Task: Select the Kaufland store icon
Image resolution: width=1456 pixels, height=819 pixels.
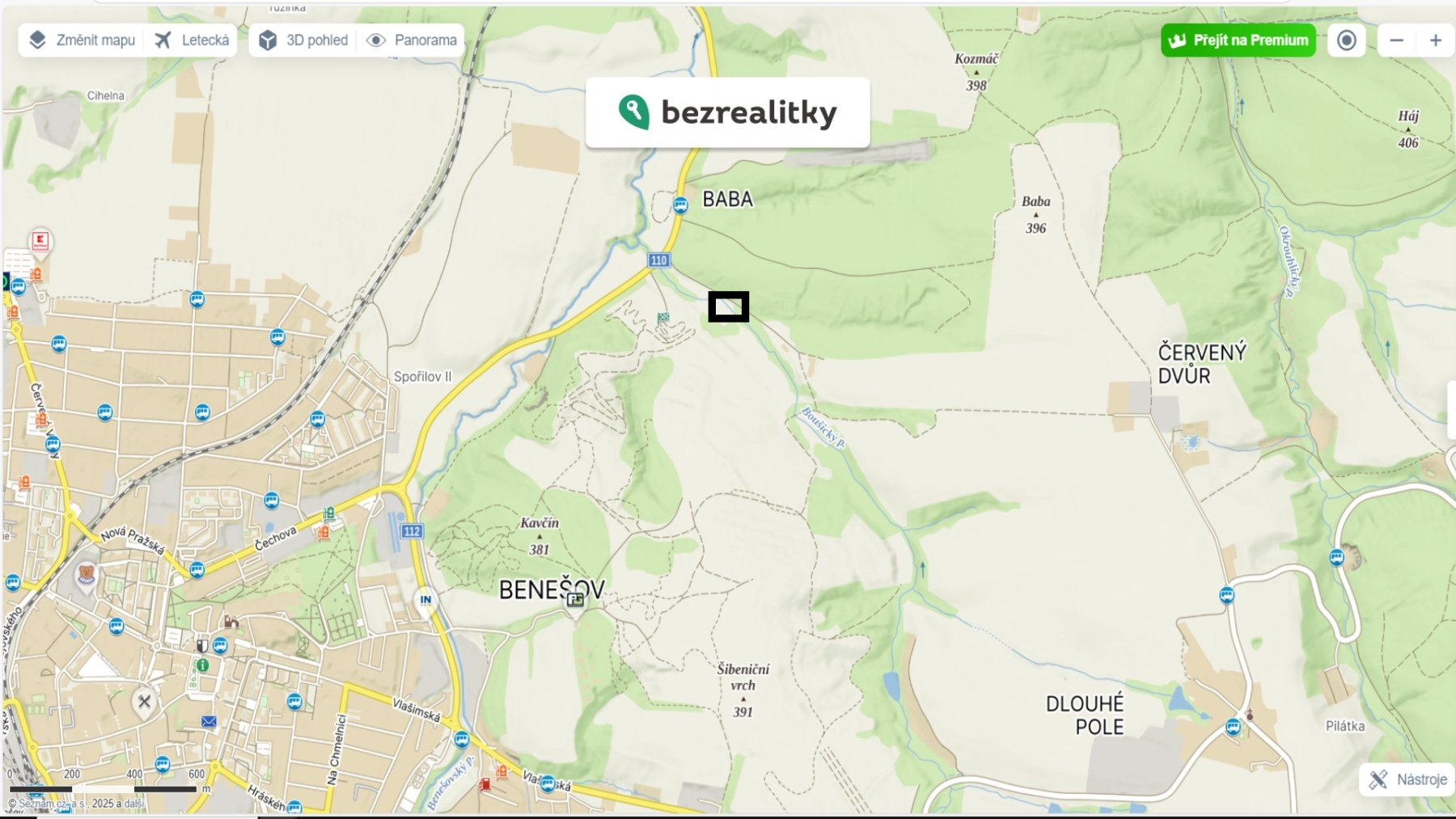Action: 40,241
